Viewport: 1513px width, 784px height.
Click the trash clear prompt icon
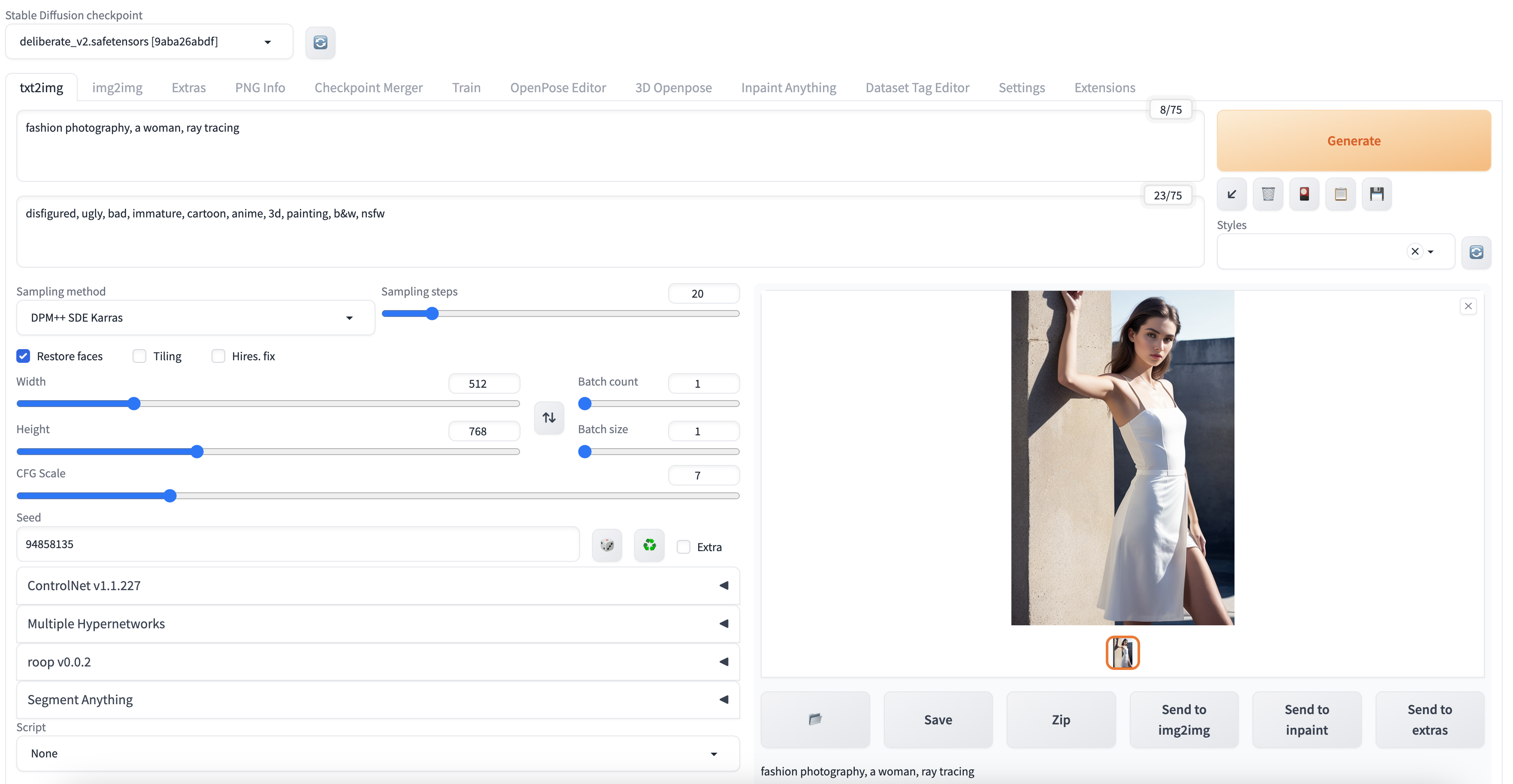(x=1268, y=194)
